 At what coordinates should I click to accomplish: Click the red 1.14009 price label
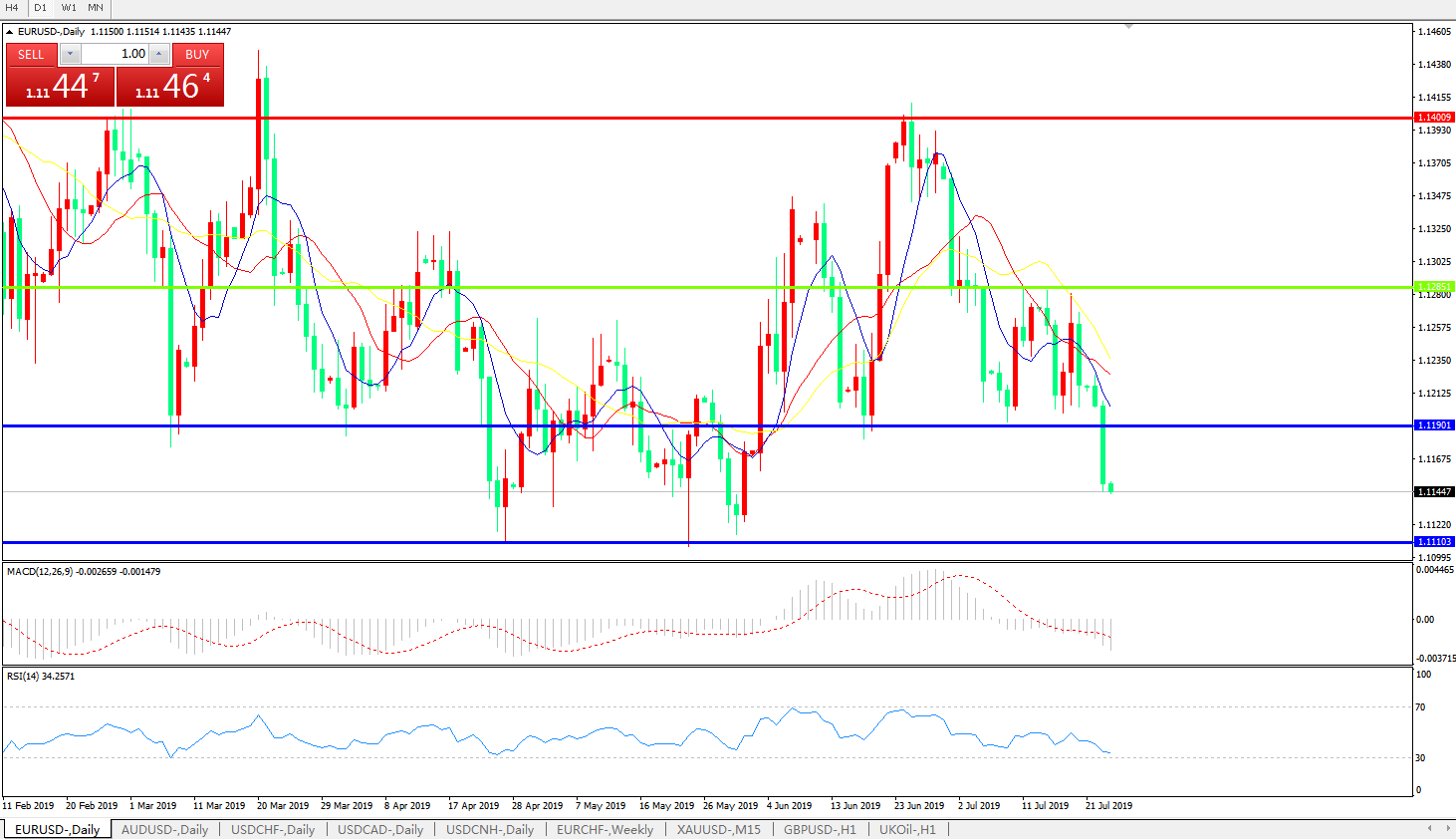click(x=1434, y=118)
